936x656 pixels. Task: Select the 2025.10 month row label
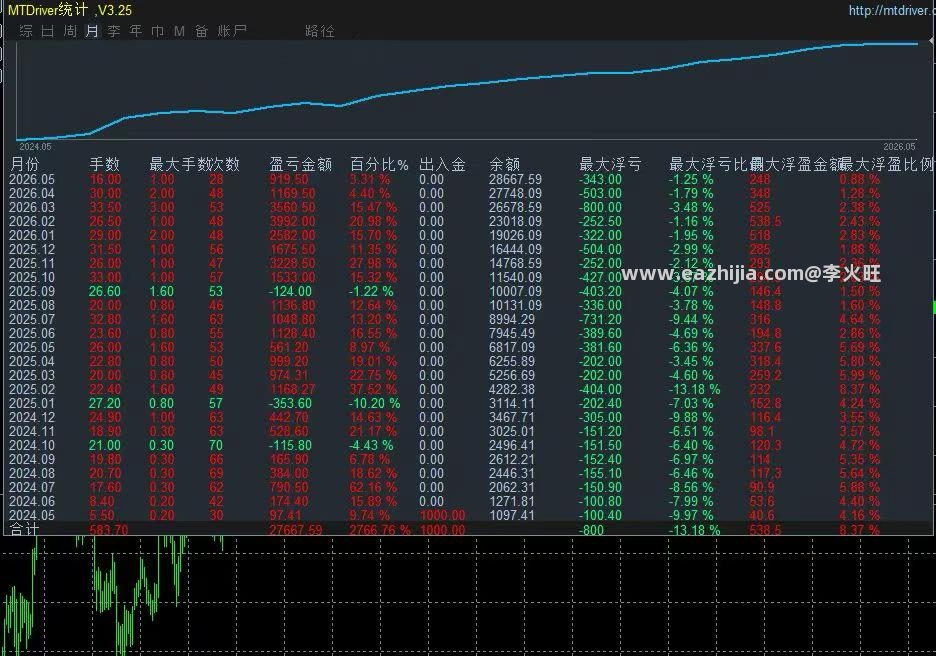click(32, 278)
